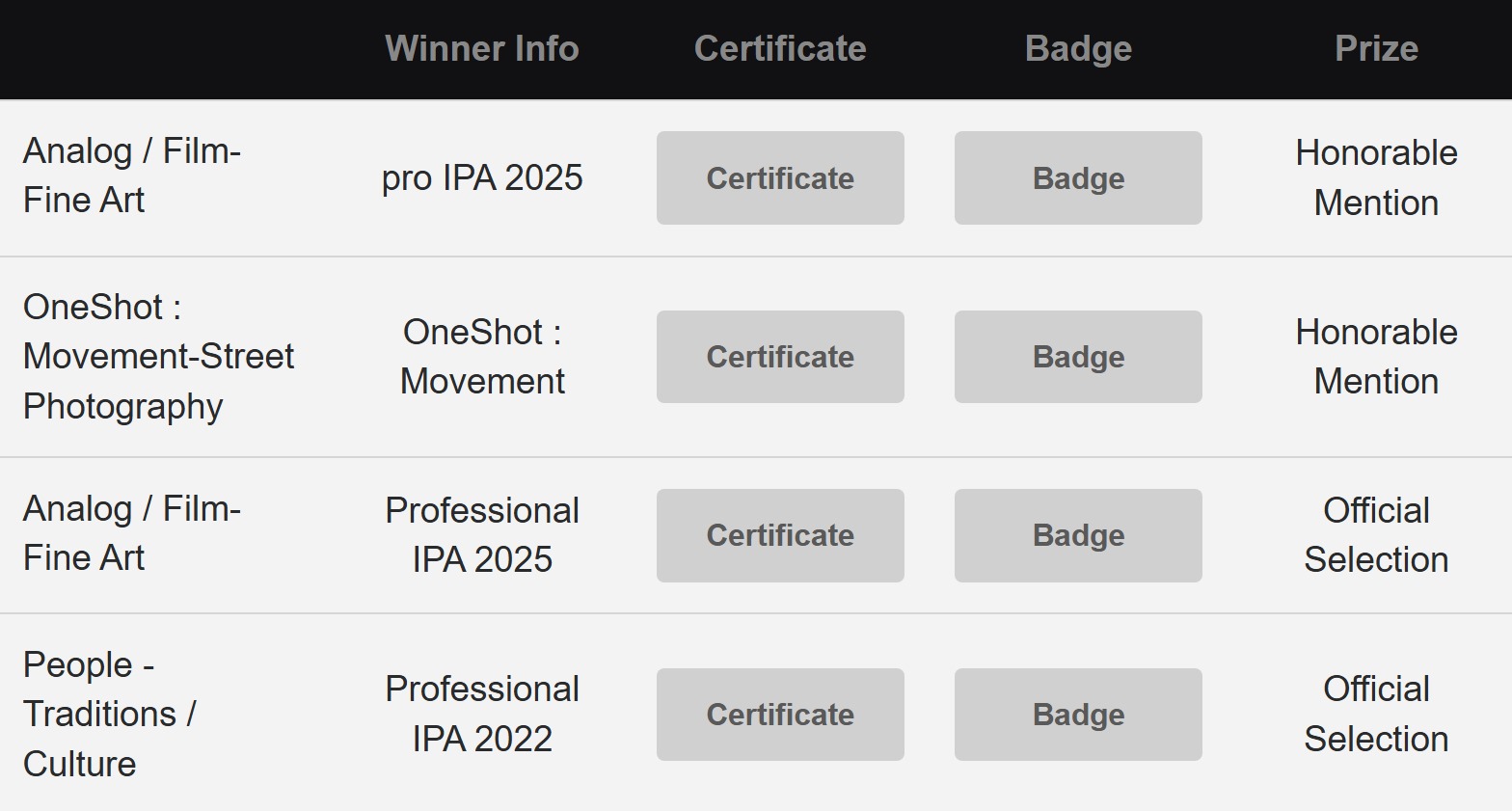Click Badge in the Professional IPA 2025 row
Image resolution: width=1512 pixels, height=811 pixels.
[1078, 535]
